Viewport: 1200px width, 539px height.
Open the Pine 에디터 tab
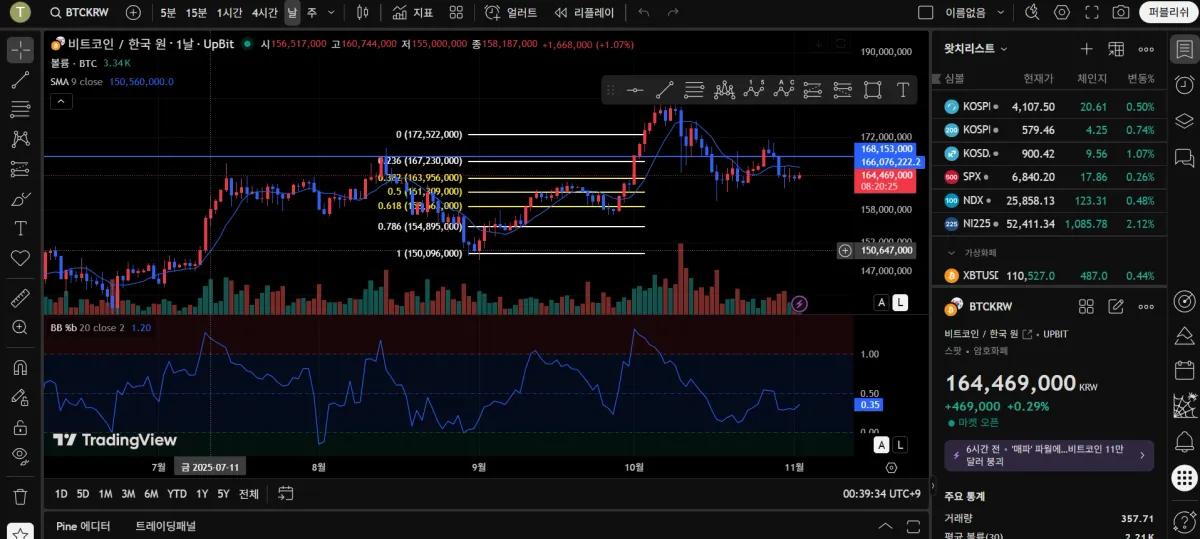pyautogui.click(x=83, y=526)
